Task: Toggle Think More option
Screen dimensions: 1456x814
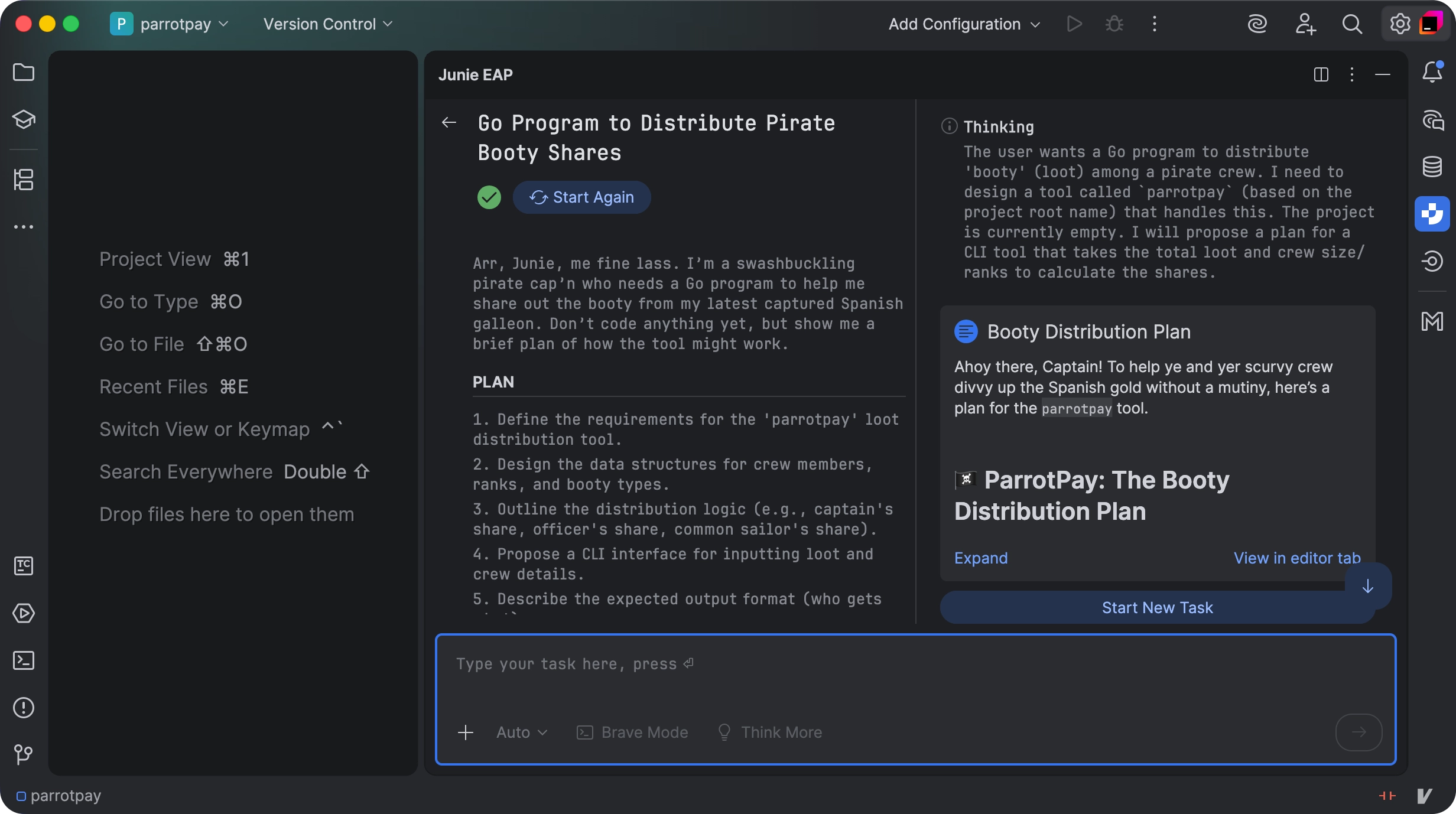Action: [769, 732]
